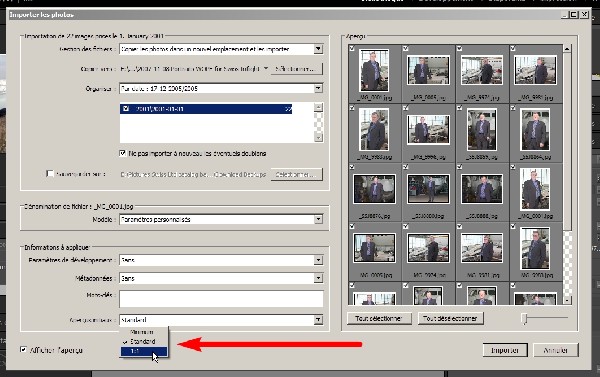The width and height of the screenshot is (600, 377).
Task: Uncheck Afficher l'aperçu checkbox
Action: tap(23, 349)
